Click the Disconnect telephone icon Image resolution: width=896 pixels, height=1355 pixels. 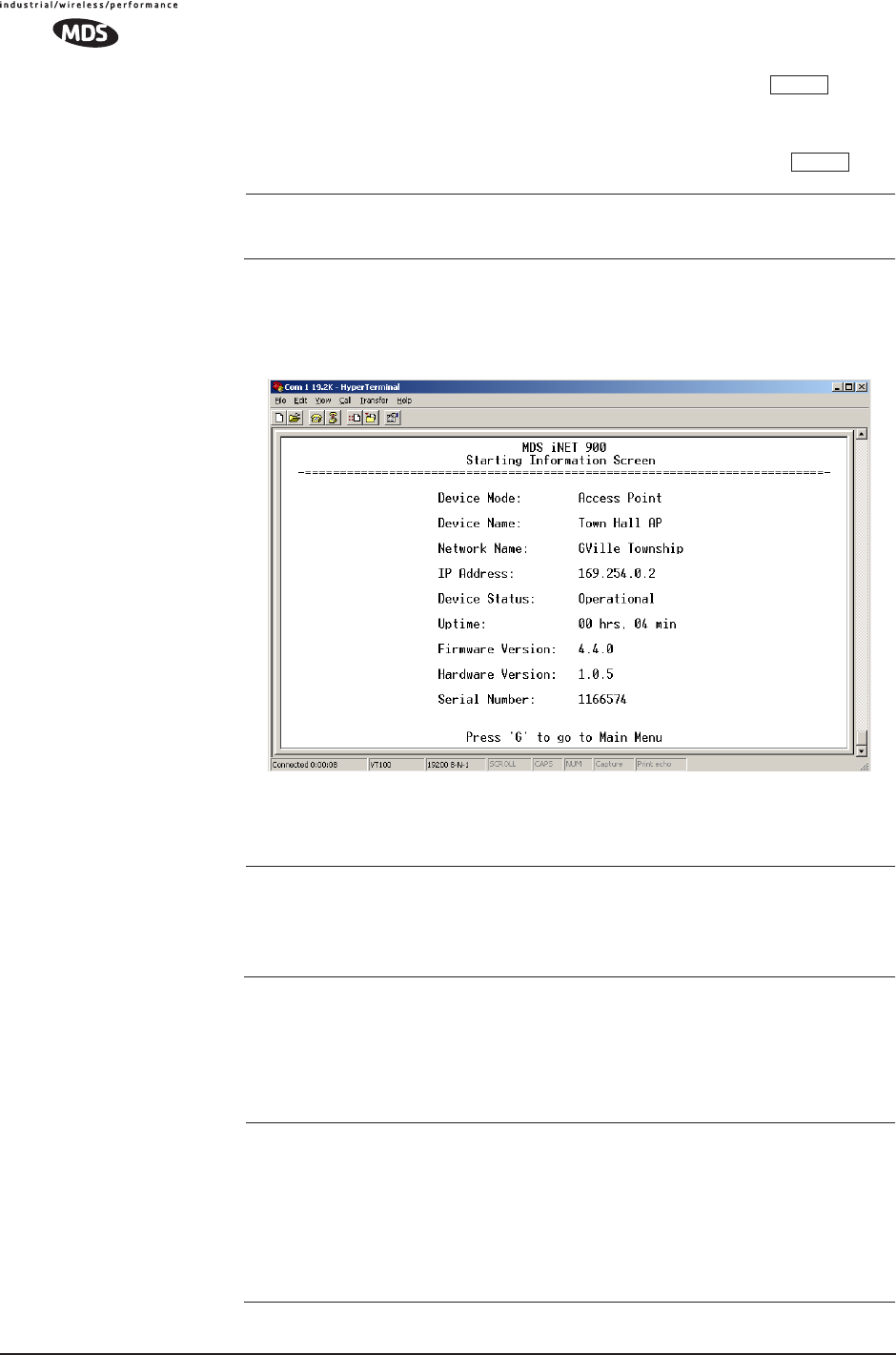pos(333,418)
